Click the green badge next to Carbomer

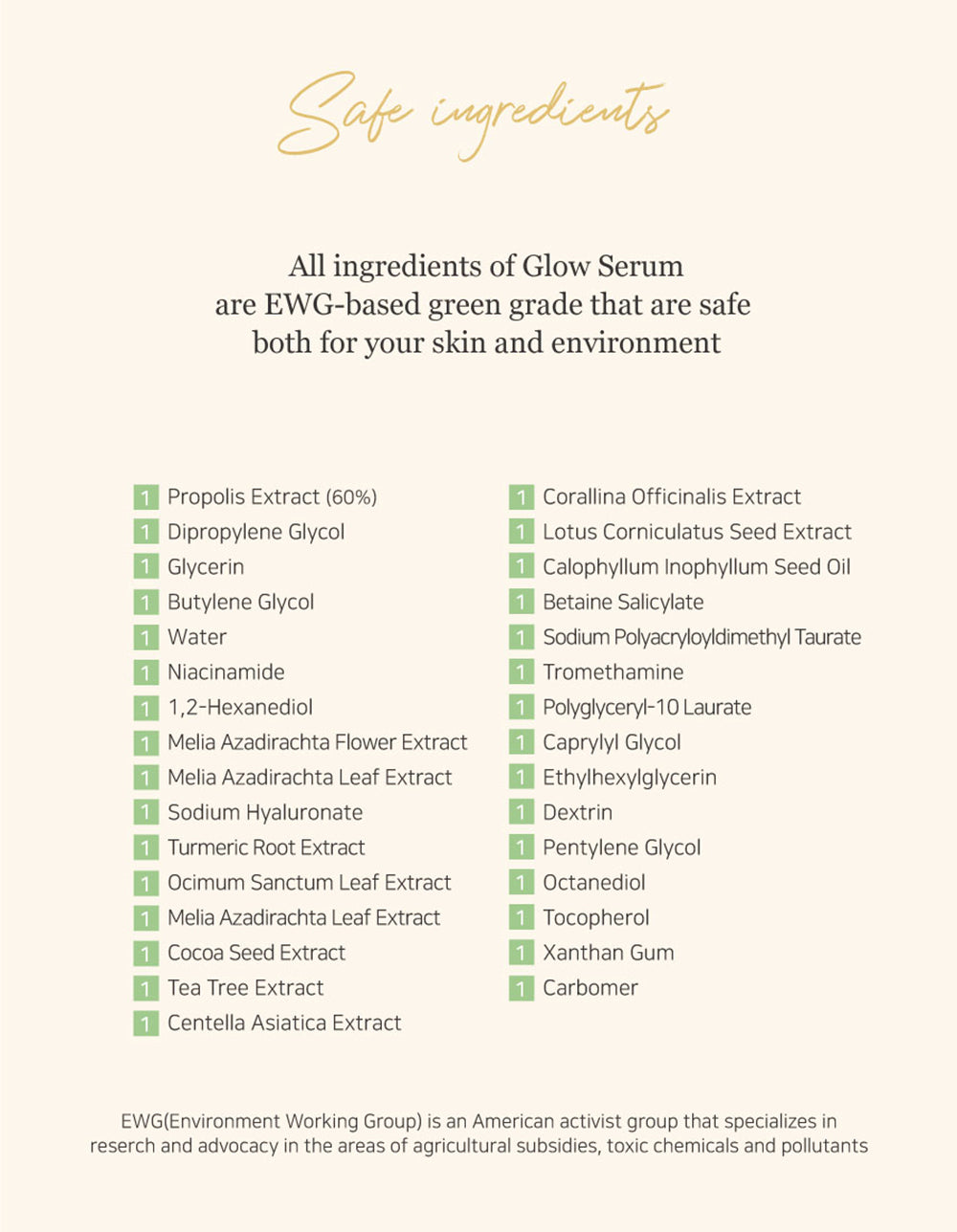pos(521,988)
